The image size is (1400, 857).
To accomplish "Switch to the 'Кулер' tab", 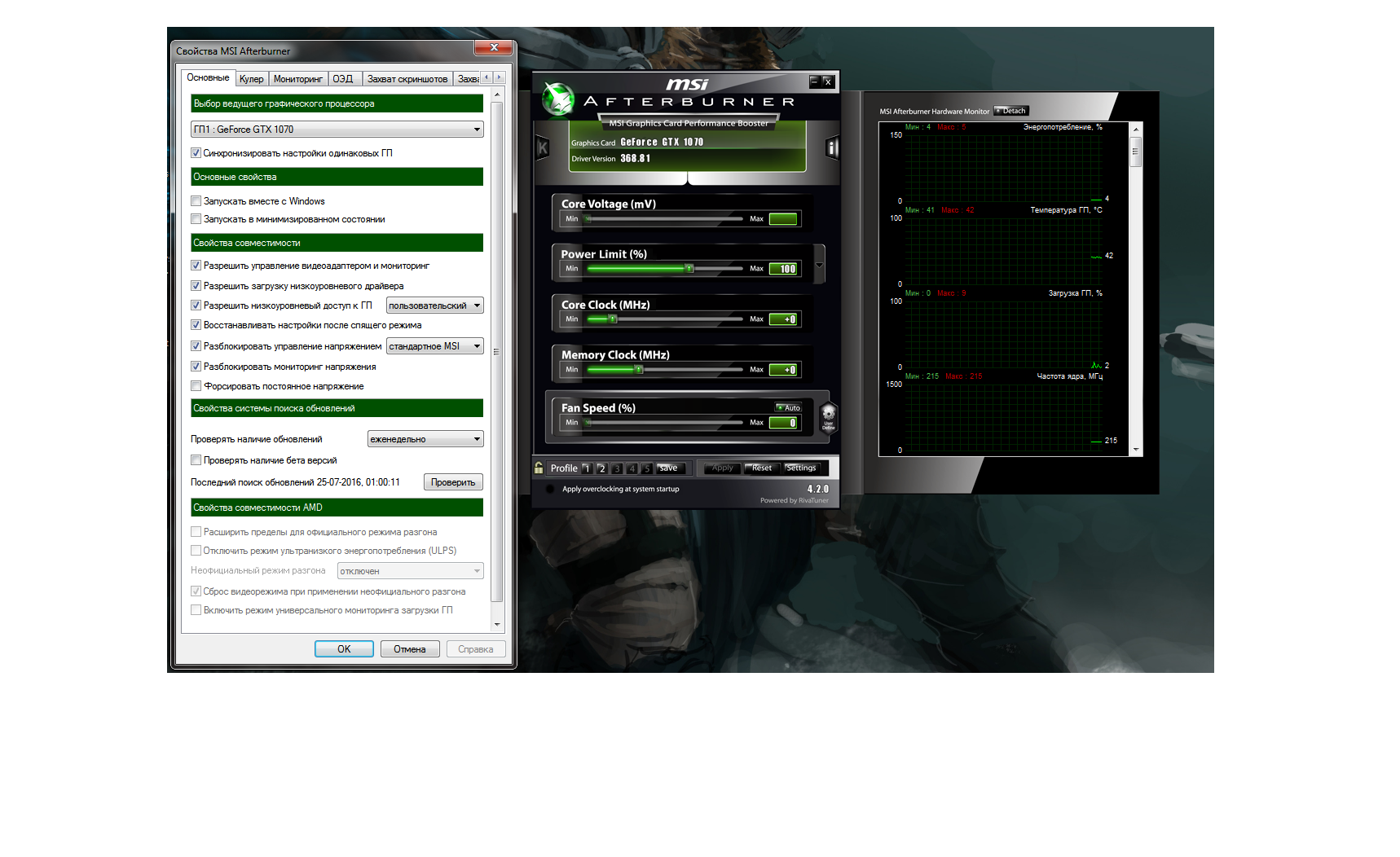I will (251, 79).
